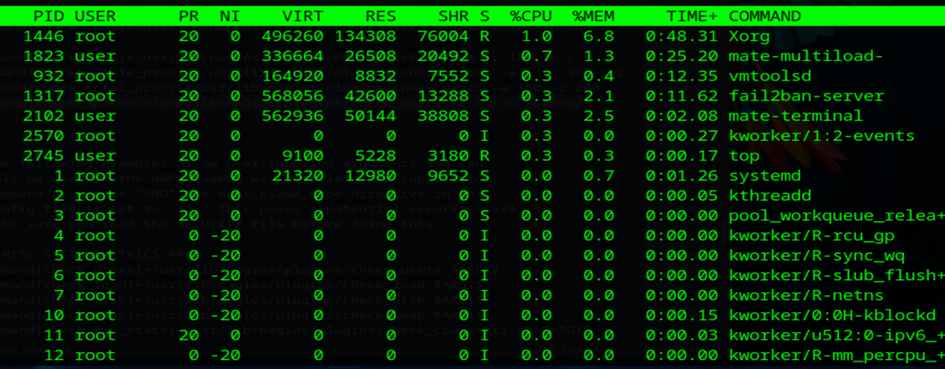The height and width of the screenshot is (369, 945).
Task: Select the Xorg process name
Action: (749, 36)
